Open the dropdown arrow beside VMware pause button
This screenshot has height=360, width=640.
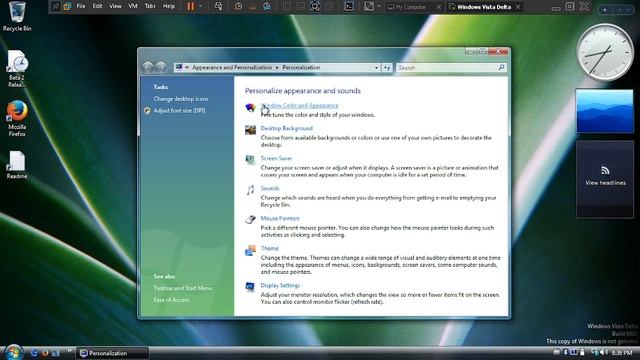200,6
